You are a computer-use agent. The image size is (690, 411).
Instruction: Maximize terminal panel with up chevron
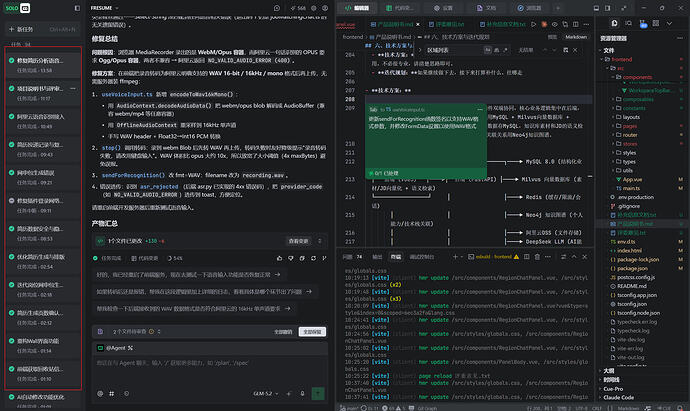pyautogui.click(x=574, y=257)
